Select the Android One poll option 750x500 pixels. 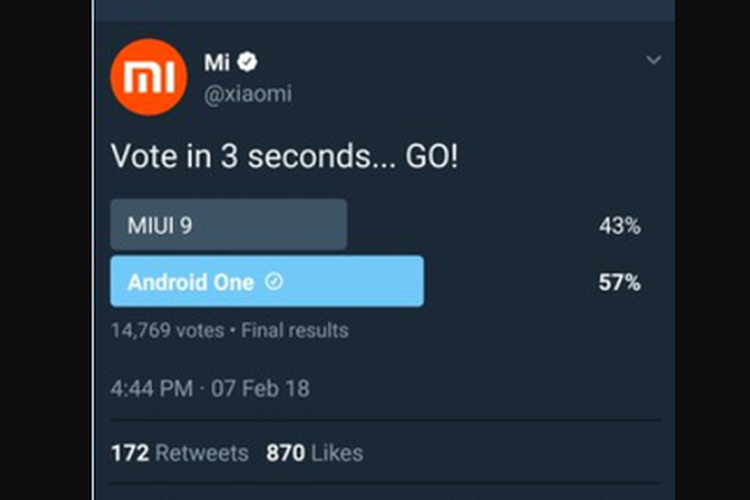(x=266, y=282)
